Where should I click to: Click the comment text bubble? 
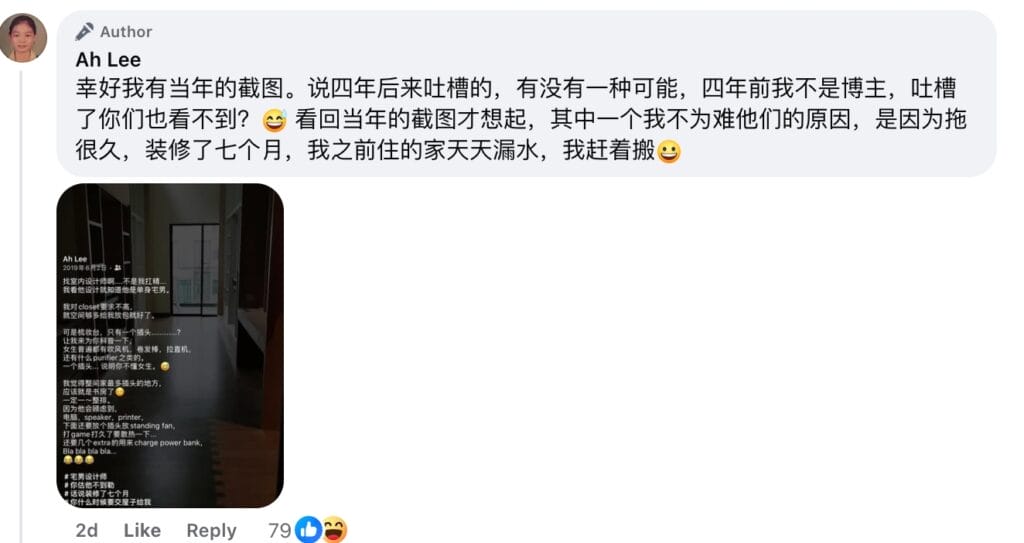tap(526, 93)
